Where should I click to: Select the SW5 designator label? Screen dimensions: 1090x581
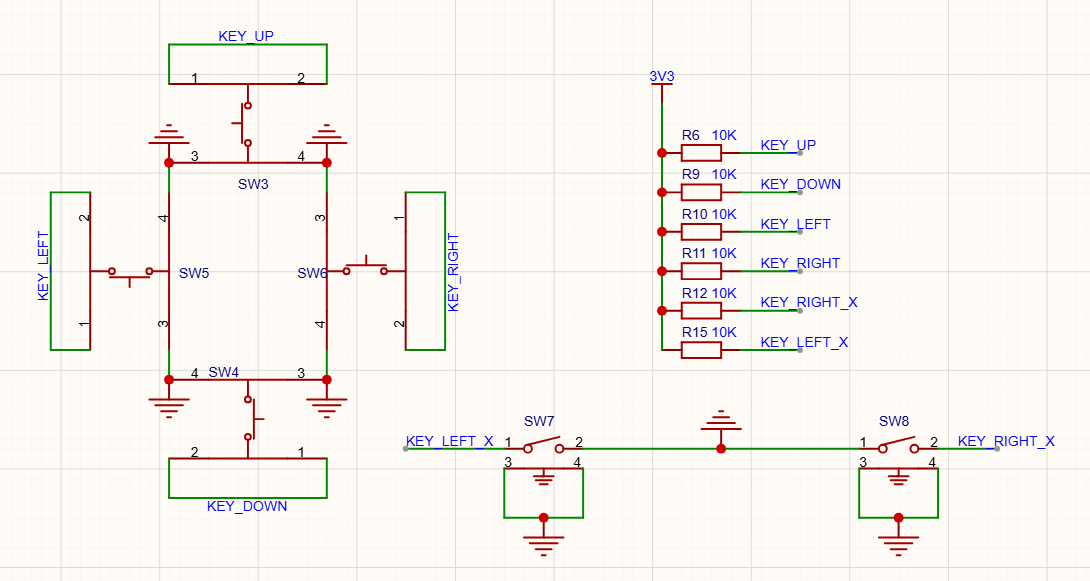tap(194, 273)
